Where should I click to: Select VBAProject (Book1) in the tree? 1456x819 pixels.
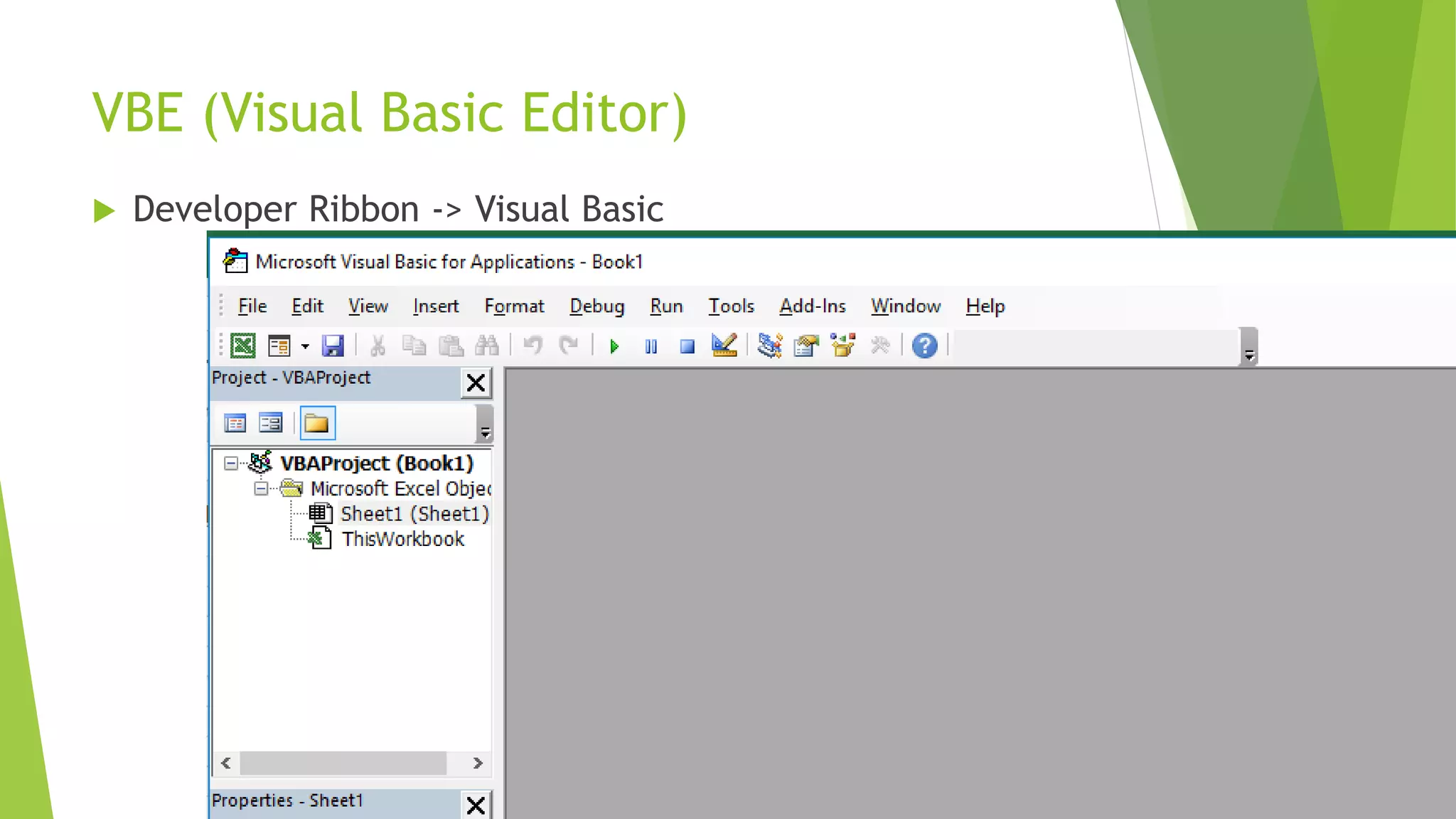[x=377, y=464]
